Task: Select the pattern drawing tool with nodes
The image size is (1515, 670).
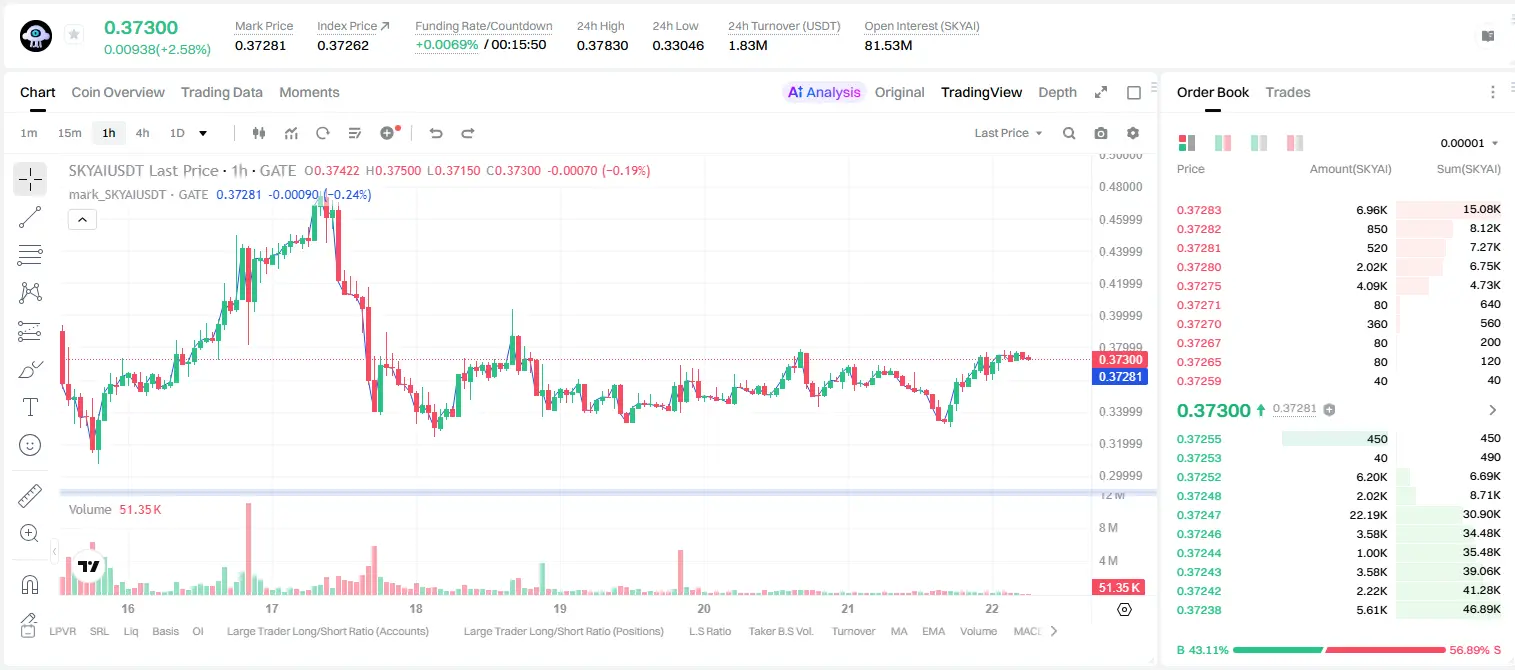Action: [x=30, y=293]
